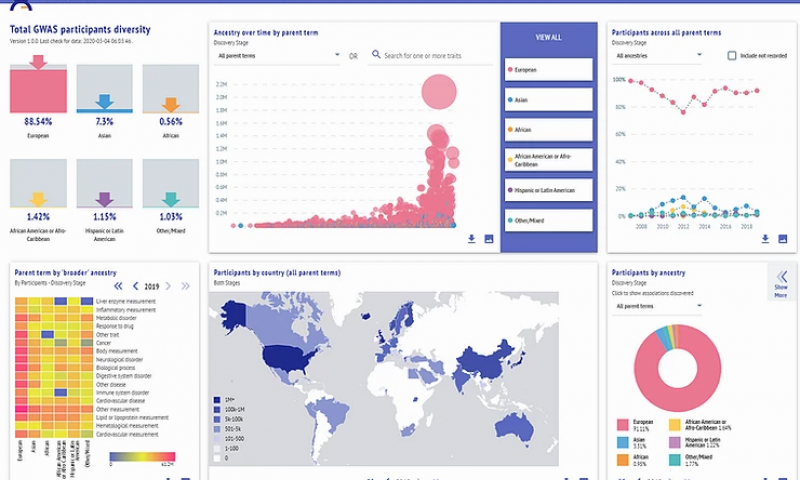Open the All parent terms dropdown in Ancestry over time
The height and width of the screenshot is (480, 800).
pyautogui.click(x=278, y=56)
